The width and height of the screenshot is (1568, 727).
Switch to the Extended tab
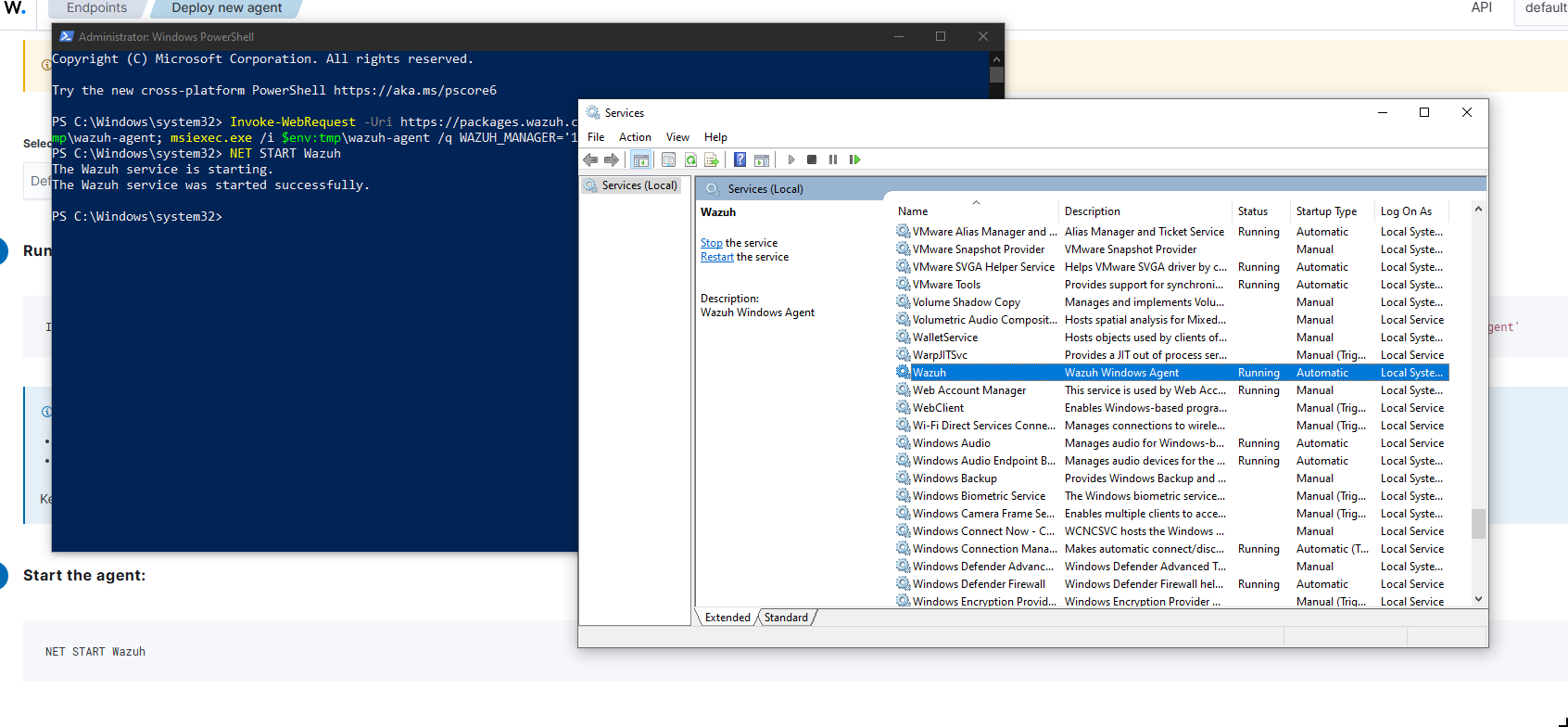727,617
